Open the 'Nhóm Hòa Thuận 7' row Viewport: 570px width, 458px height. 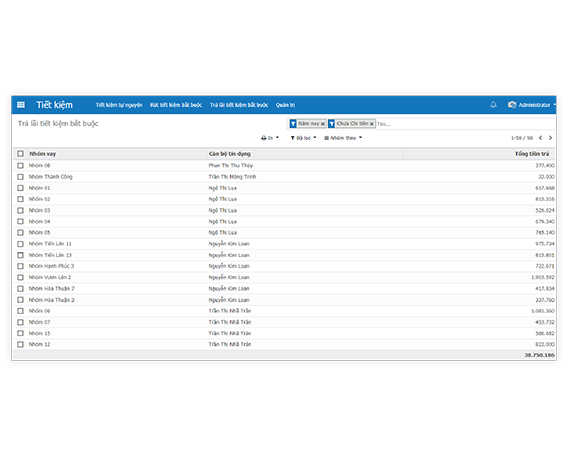click(284, 289)
